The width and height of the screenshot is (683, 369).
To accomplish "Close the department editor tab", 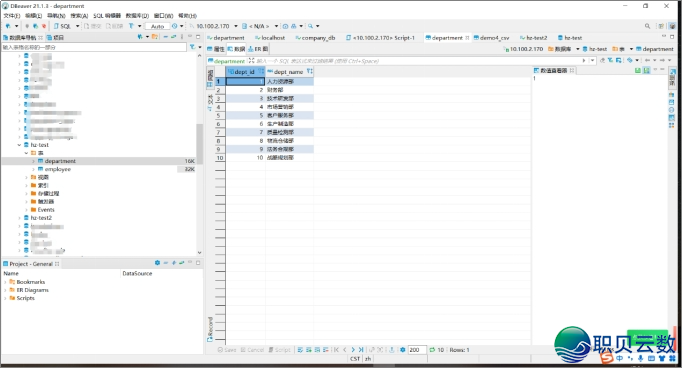I will [x=467, y=38].
